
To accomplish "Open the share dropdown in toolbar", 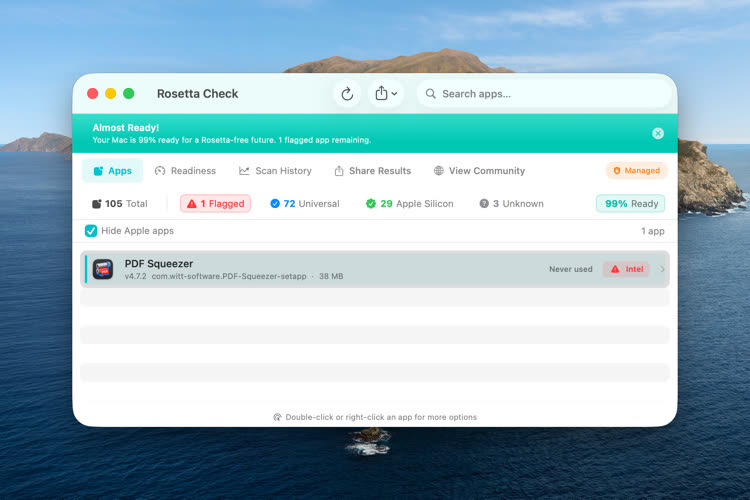I will coord(386,94).
